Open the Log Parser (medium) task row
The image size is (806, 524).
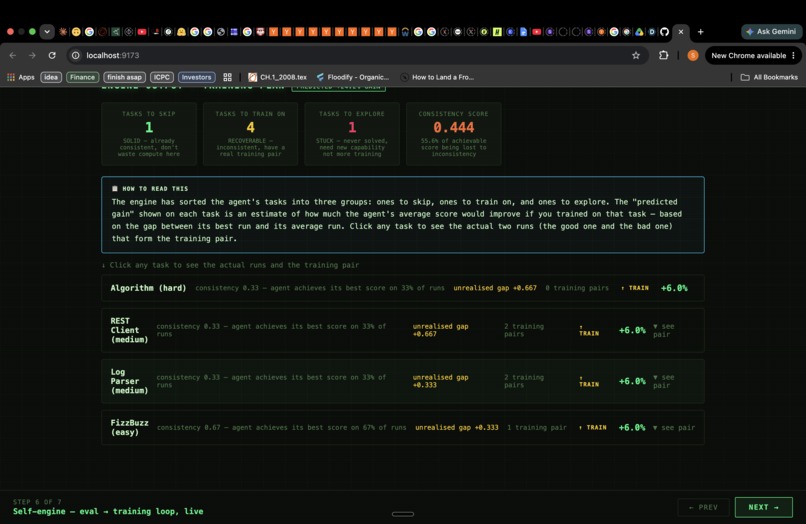(x=402, y=381)
